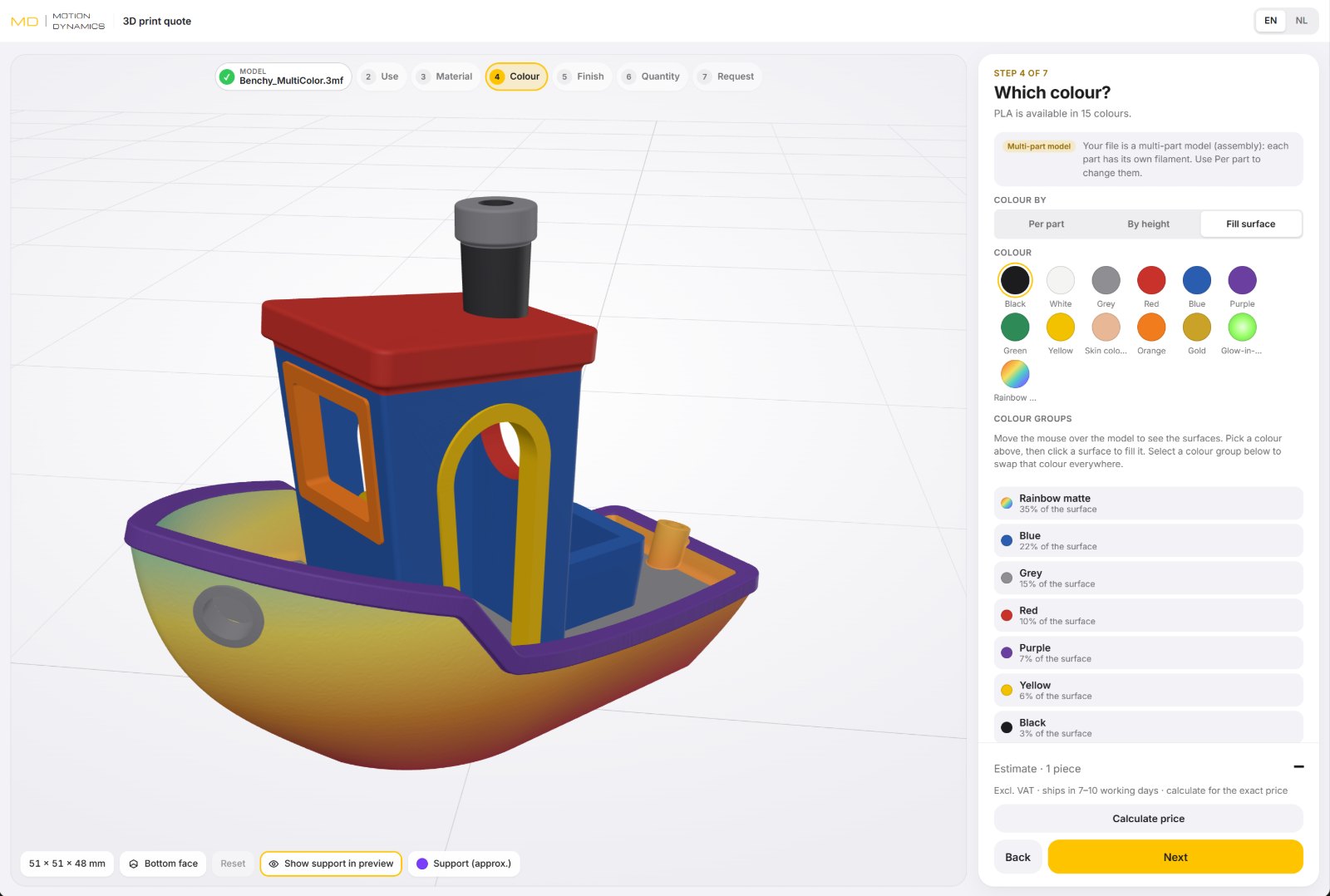Click the purple Support (approx.) legend dot
This screenshot has height=896, width=1330.
point(422,864)
